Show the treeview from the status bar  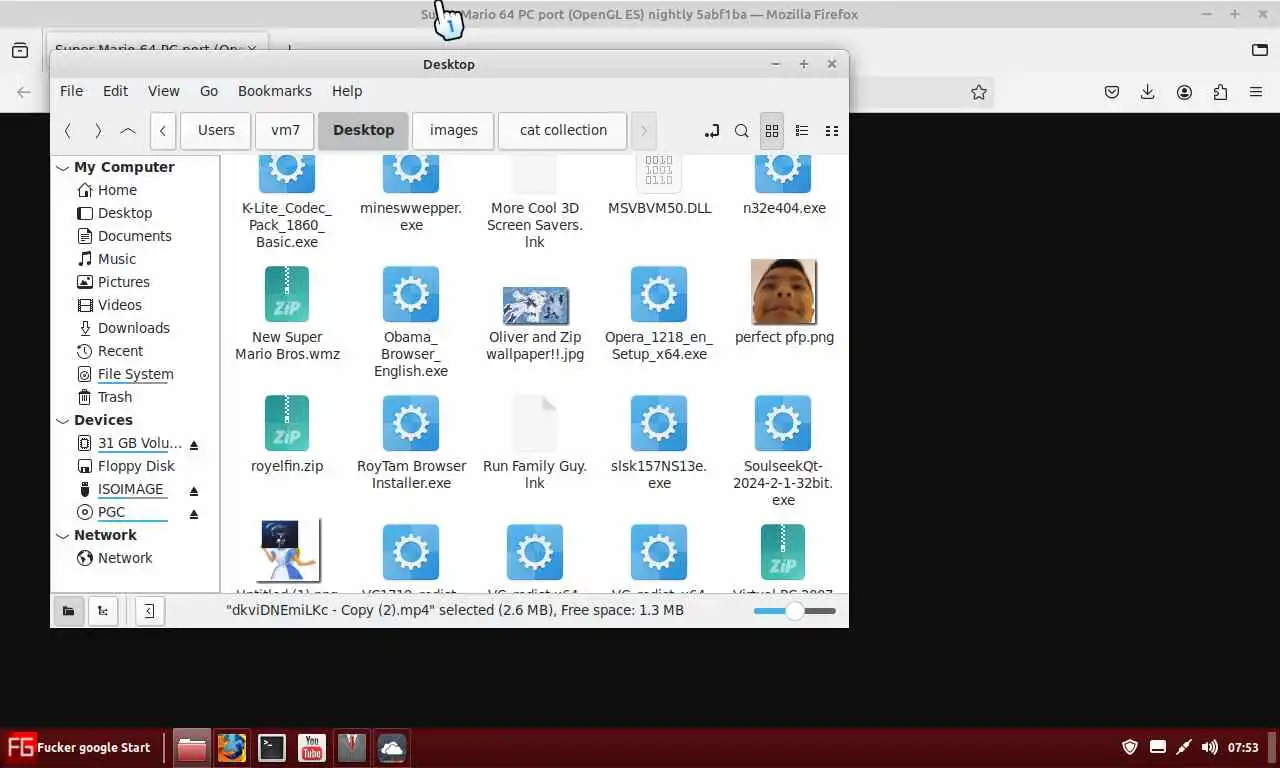(102, 610)
